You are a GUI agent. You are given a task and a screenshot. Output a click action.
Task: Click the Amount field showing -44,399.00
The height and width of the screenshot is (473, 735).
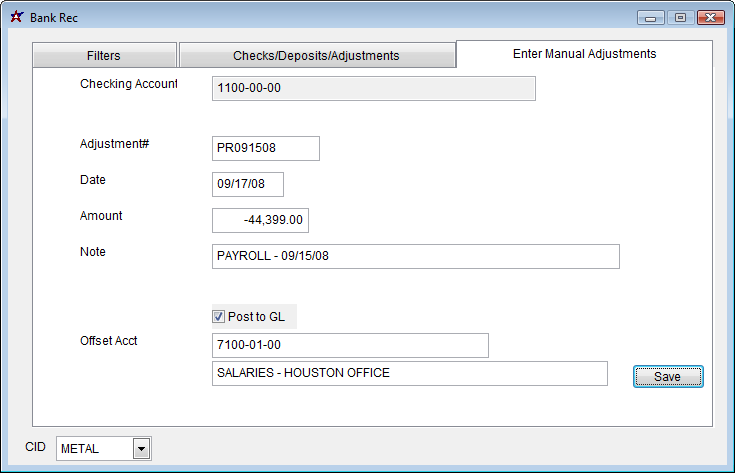[260, 220]
